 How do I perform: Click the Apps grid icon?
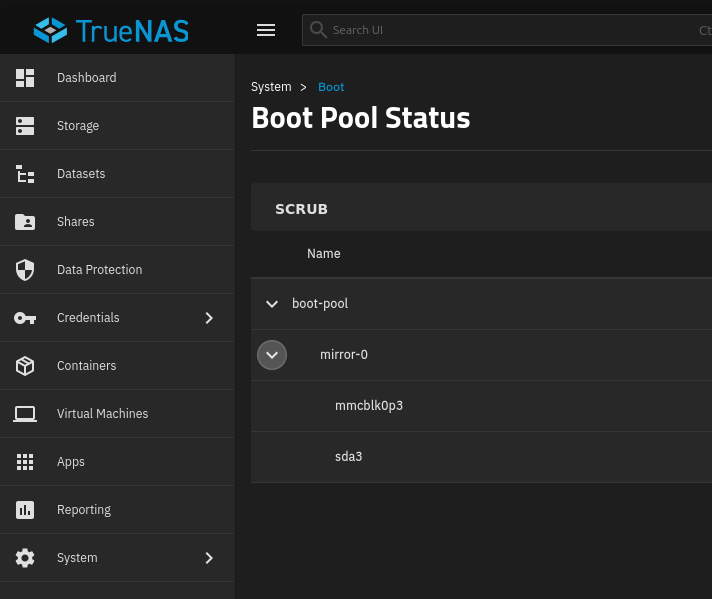pos(25,462)
